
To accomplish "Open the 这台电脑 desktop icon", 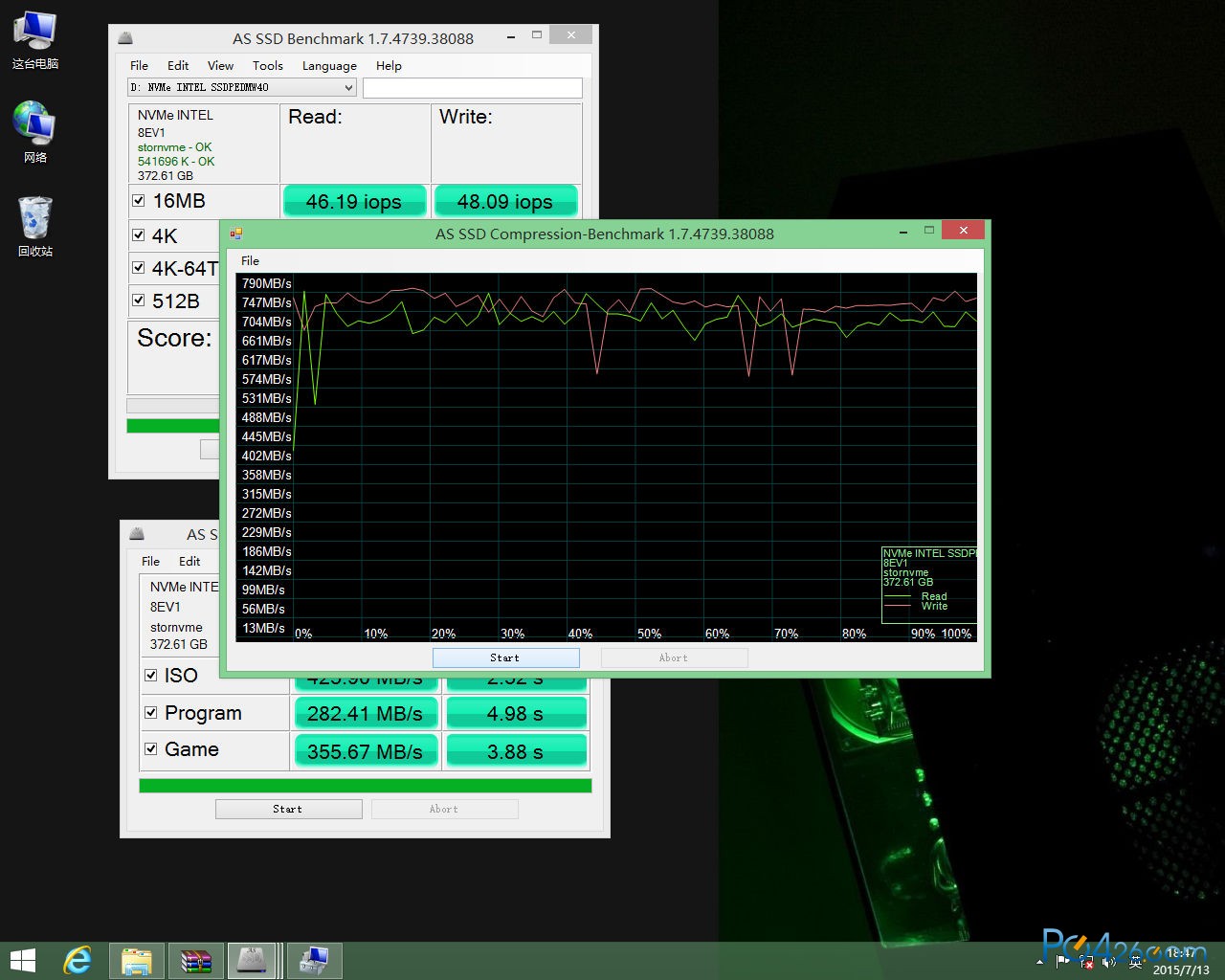I will (35, 40).
